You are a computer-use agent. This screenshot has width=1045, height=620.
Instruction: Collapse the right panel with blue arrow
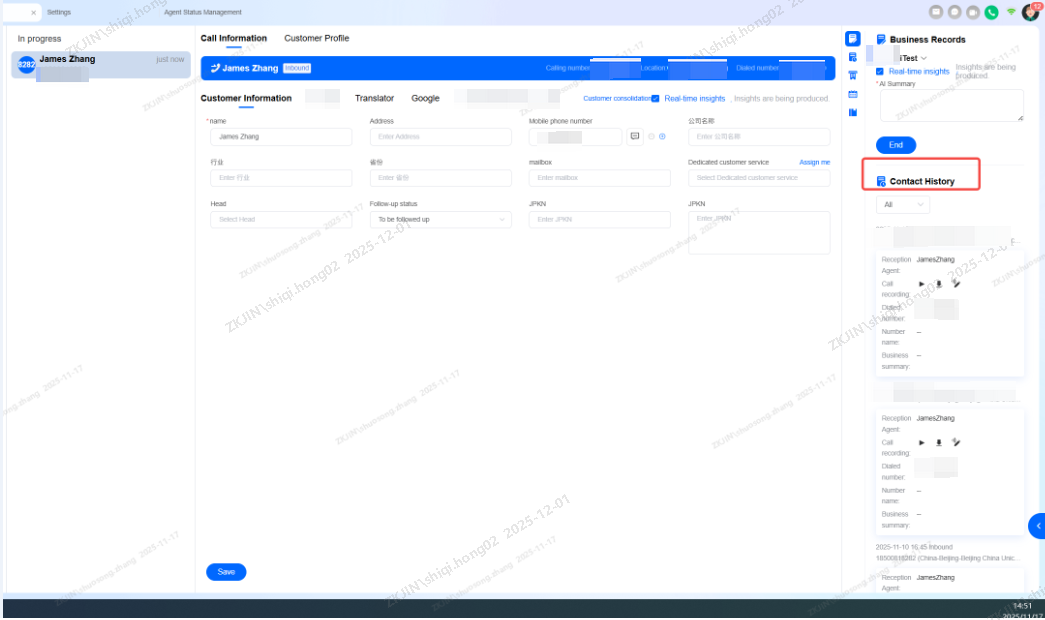point(1037,525)
